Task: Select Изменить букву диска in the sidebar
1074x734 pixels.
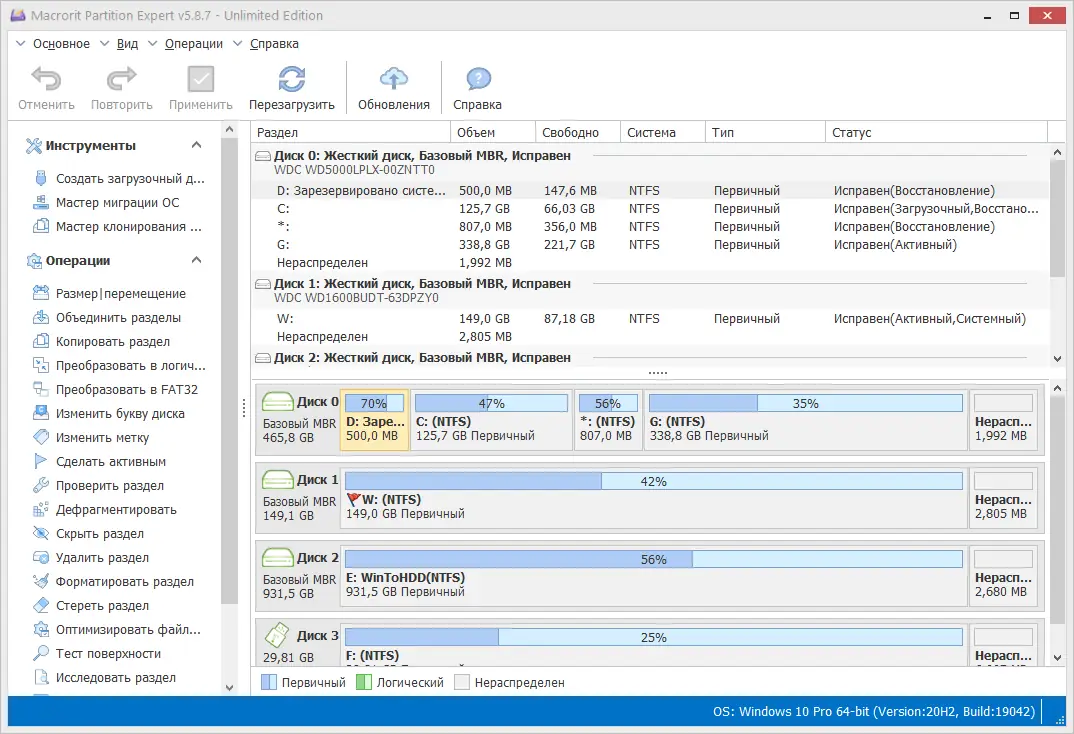Action: point(110,413)
